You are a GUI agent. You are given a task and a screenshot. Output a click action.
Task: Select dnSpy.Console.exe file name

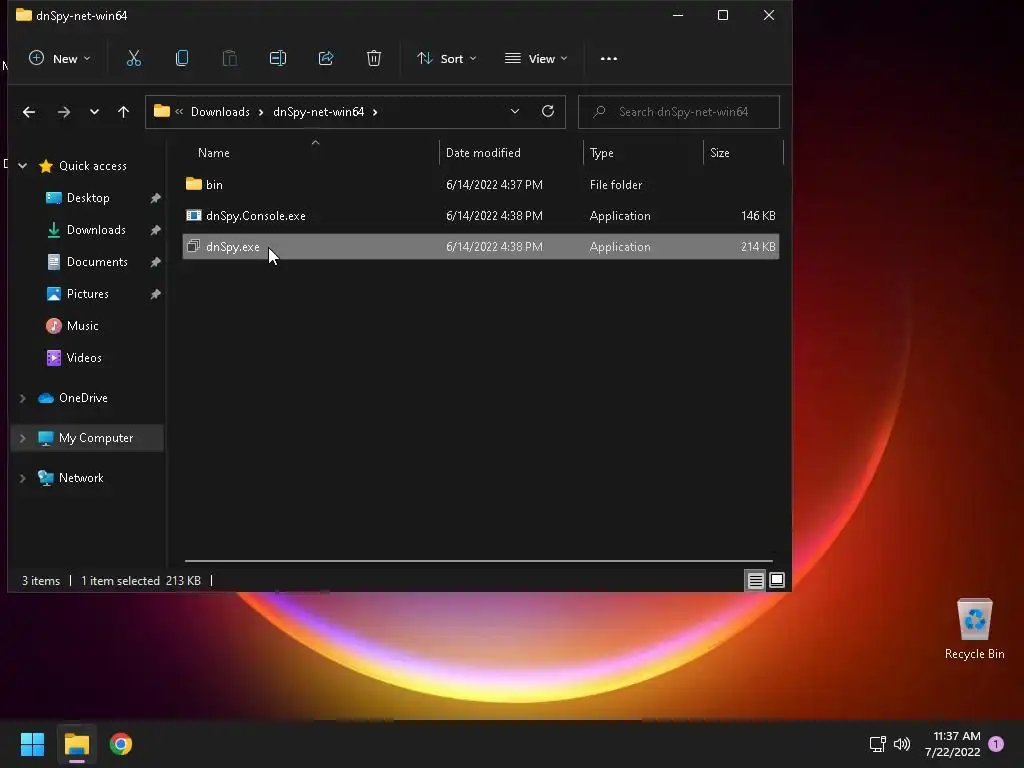click(255, 216)
